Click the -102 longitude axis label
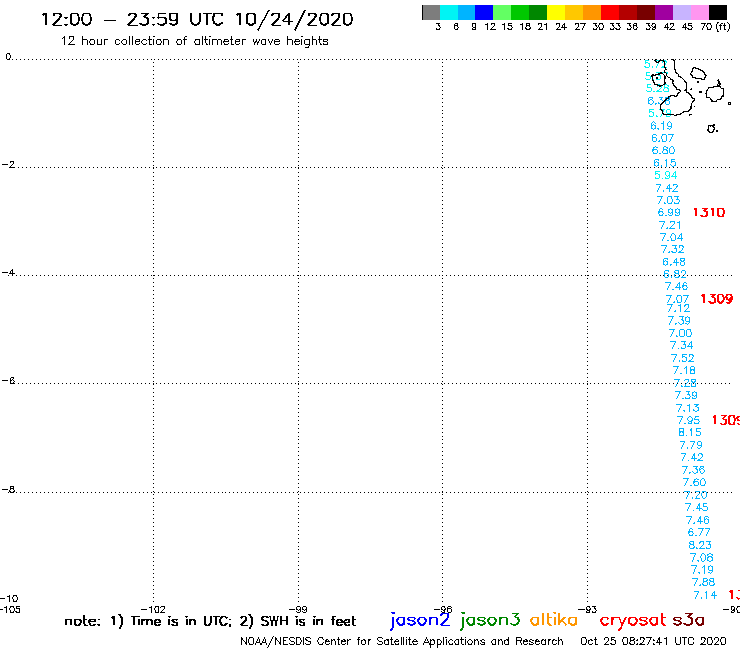 coord(153,609)
